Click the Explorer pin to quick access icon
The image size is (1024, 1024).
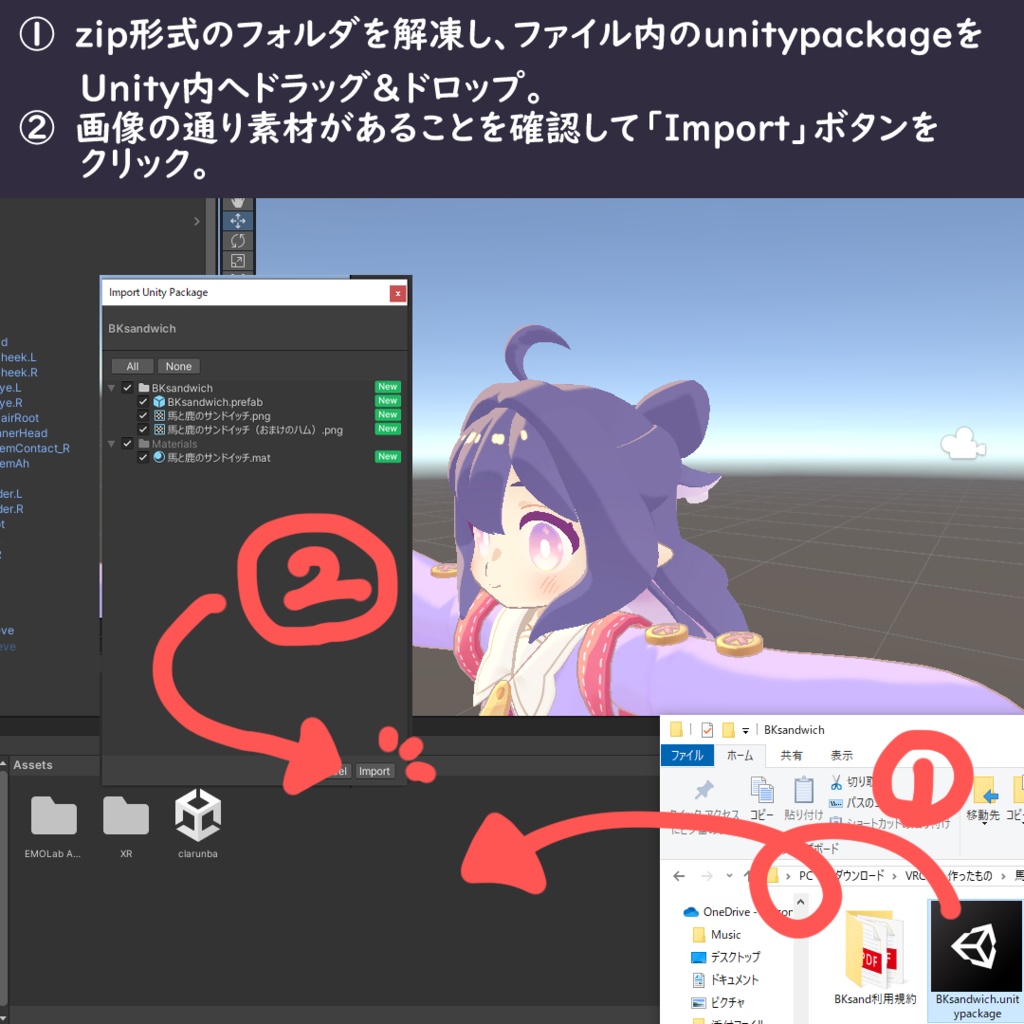tap(704, 790)
